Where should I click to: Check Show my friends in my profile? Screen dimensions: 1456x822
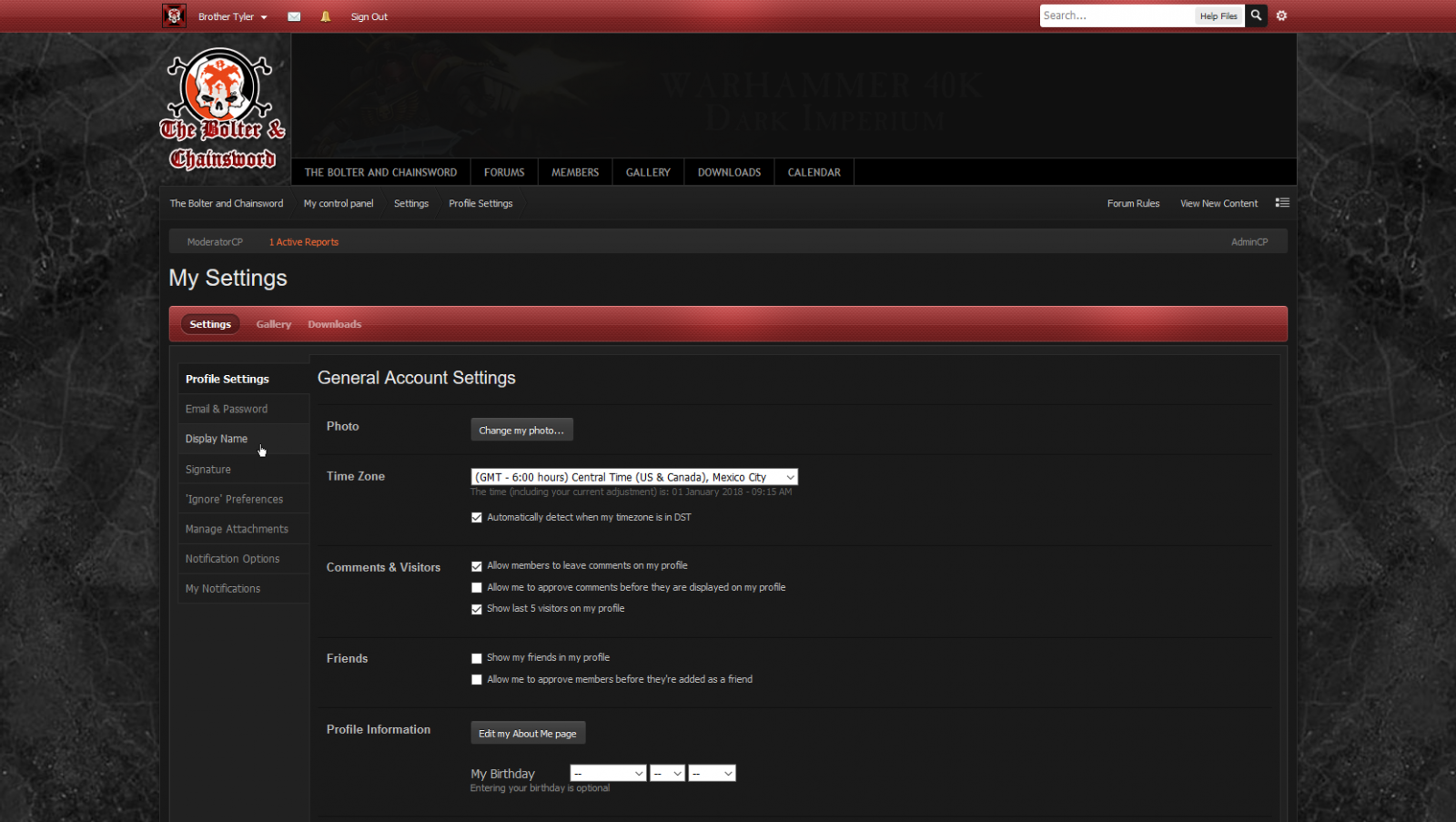coord(477,658)
